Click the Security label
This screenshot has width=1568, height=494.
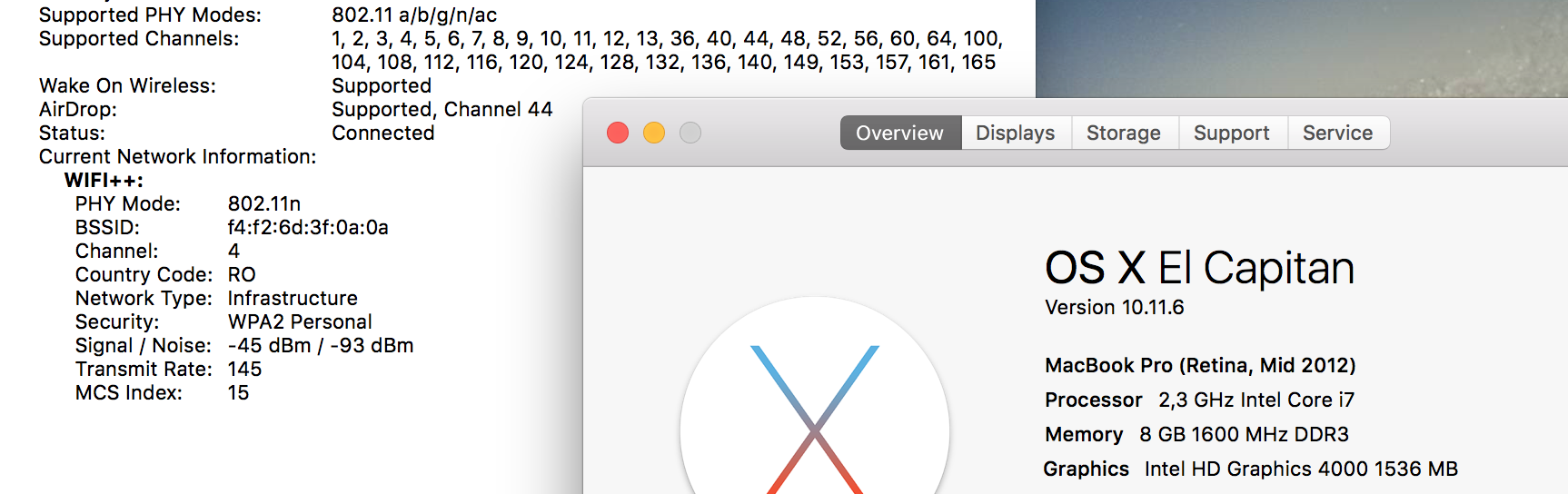click(117, 321)
